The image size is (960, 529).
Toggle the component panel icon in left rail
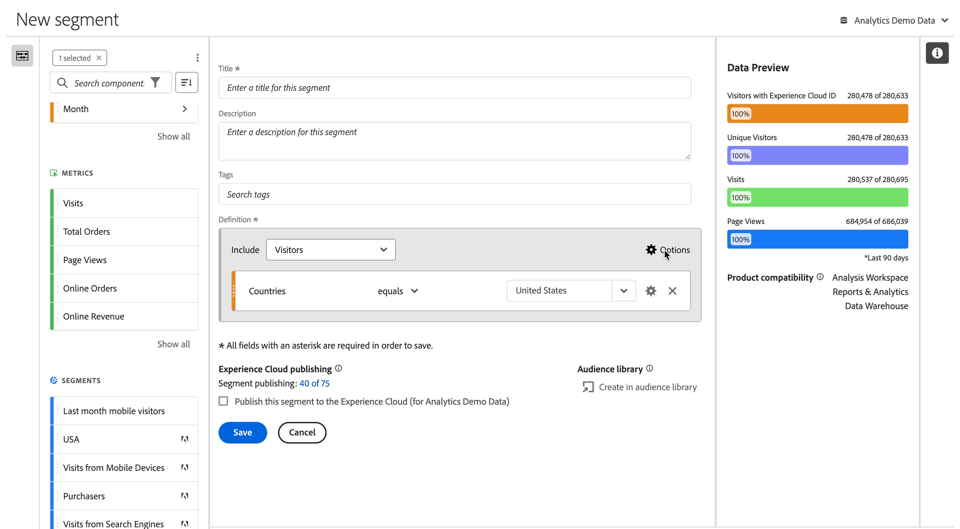coord(22,56)
